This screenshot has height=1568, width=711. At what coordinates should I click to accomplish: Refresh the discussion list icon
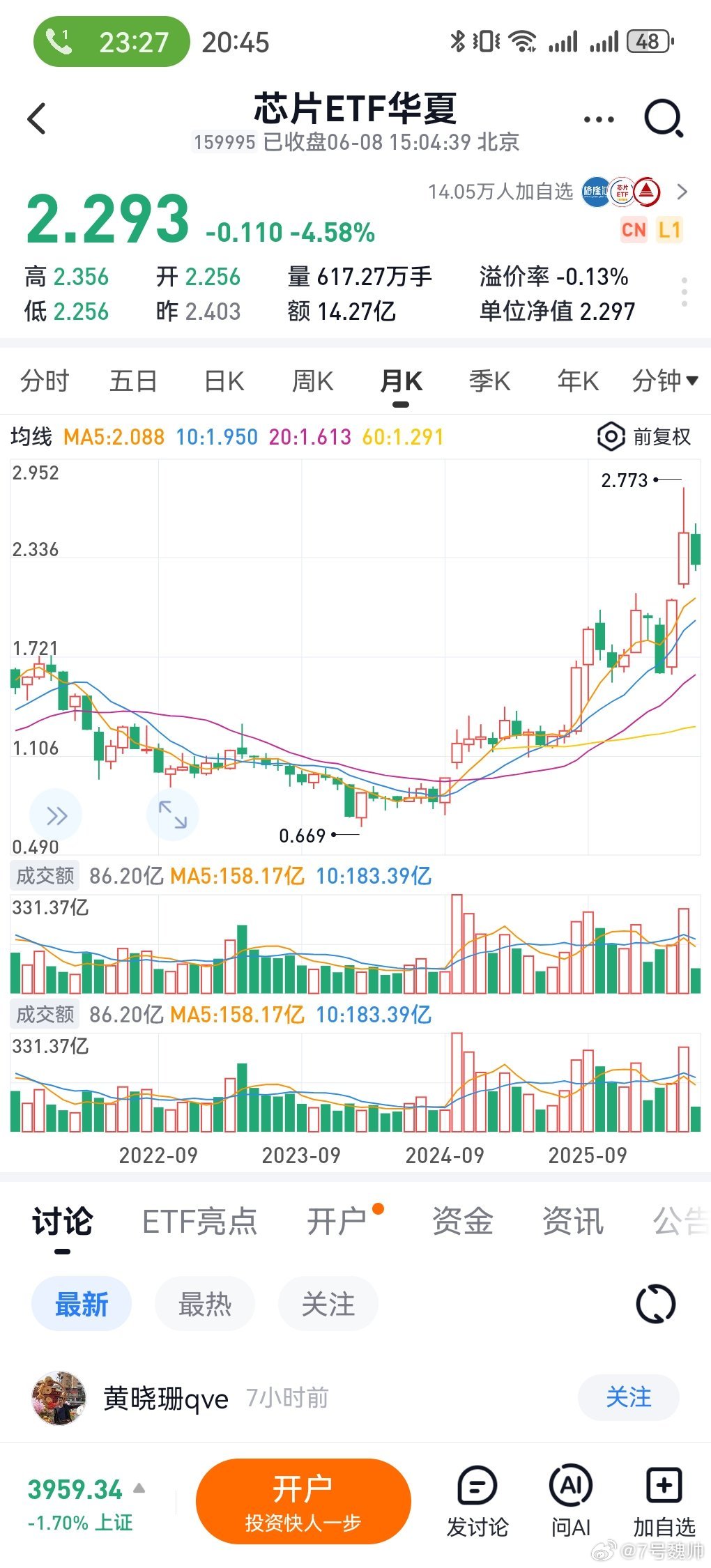click(x=656, y=1304)
